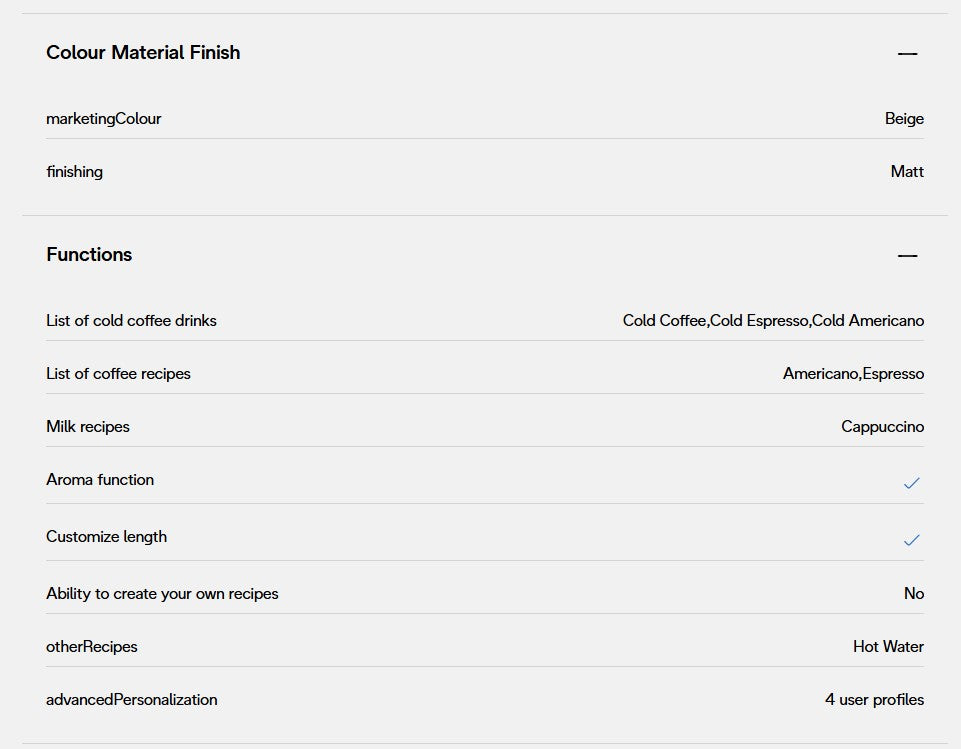The image size is (961, 749).
Task: Collapse the Colour Material Finish section
Action: (x=907, y=54)
